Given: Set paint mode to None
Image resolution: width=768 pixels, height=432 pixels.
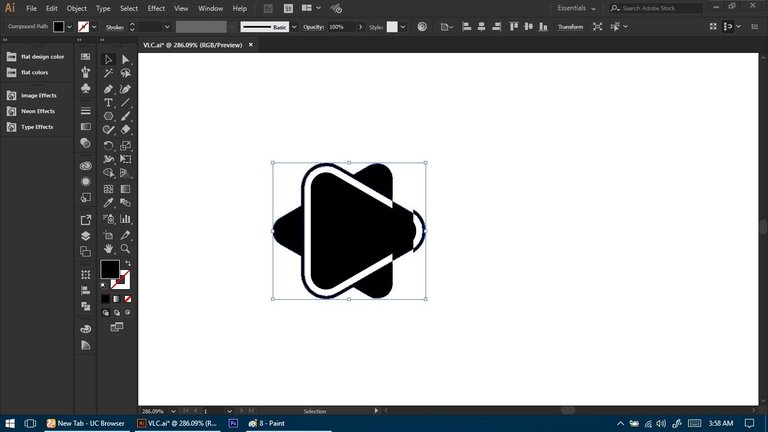Looking at the screenshot, I should click(127, 299).
